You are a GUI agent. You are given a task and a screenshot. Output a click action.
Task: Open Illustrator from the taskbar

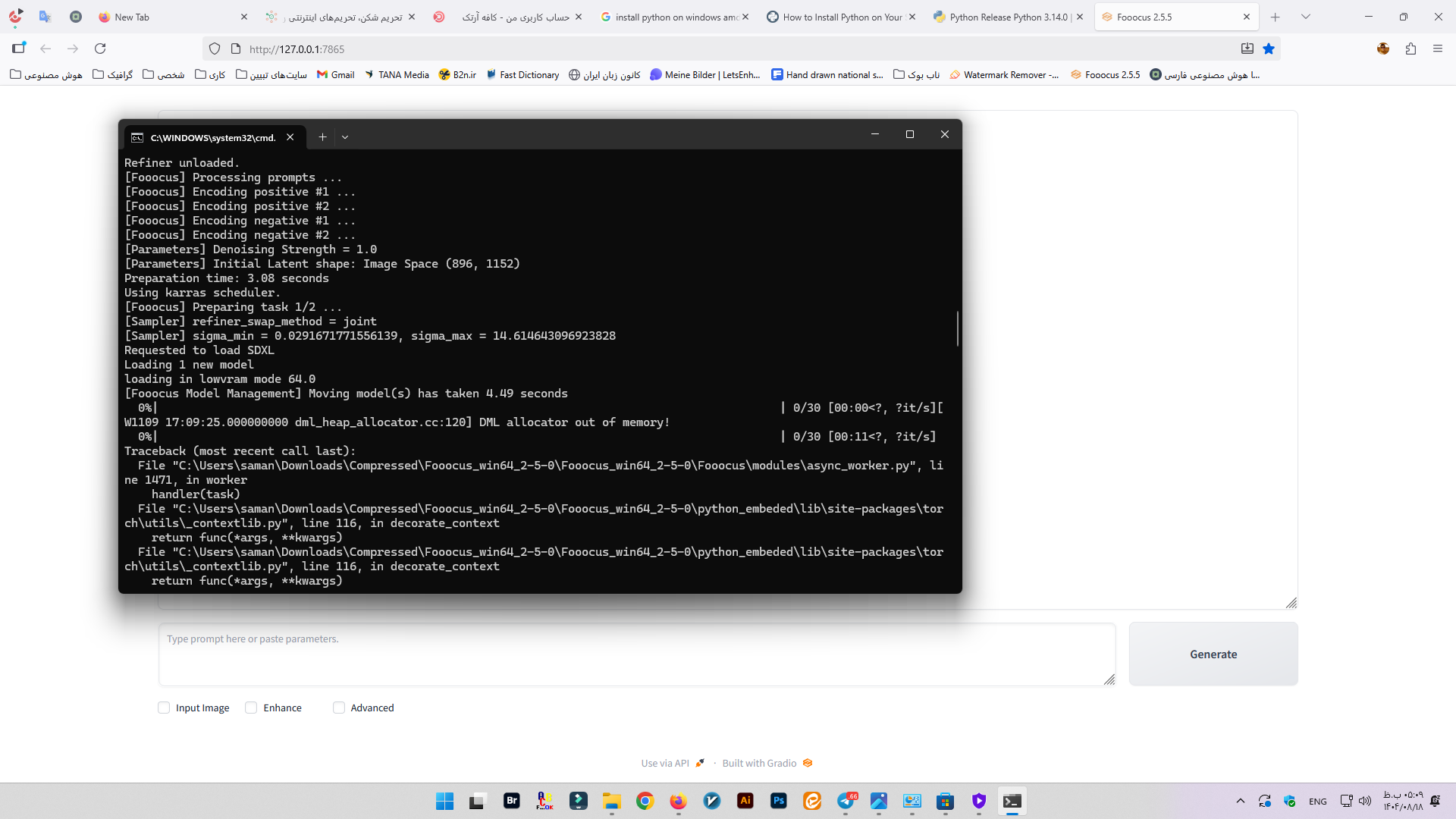pyautogui.click(x=745, y=801)
